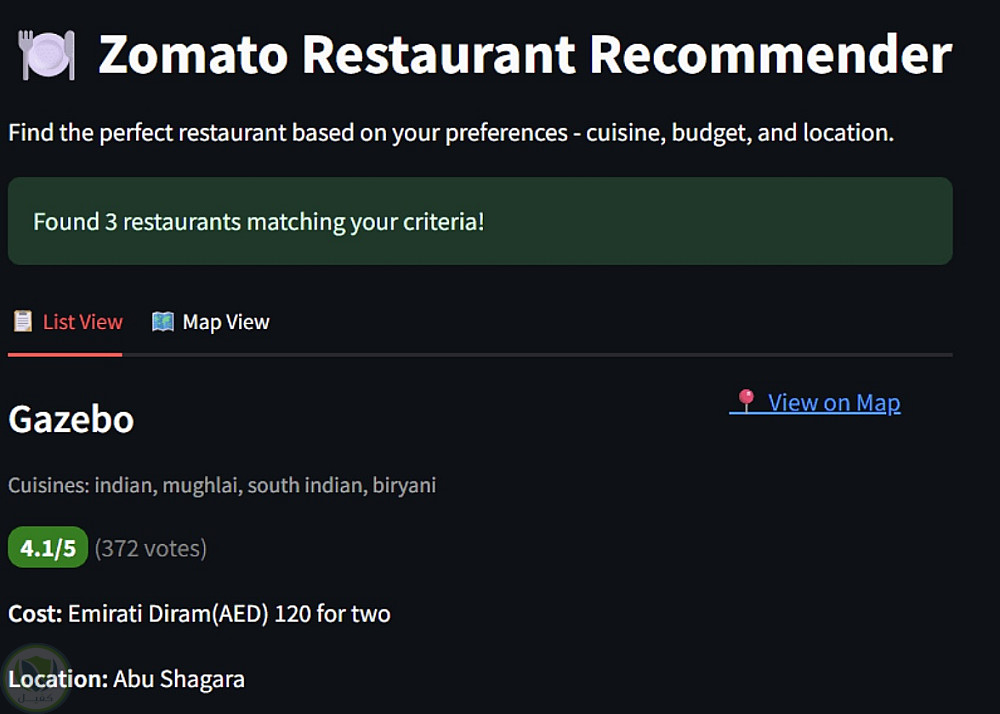Click the AED 120 for two price
The height and width of the screenshot is (714, 1000).
(229, 613)
